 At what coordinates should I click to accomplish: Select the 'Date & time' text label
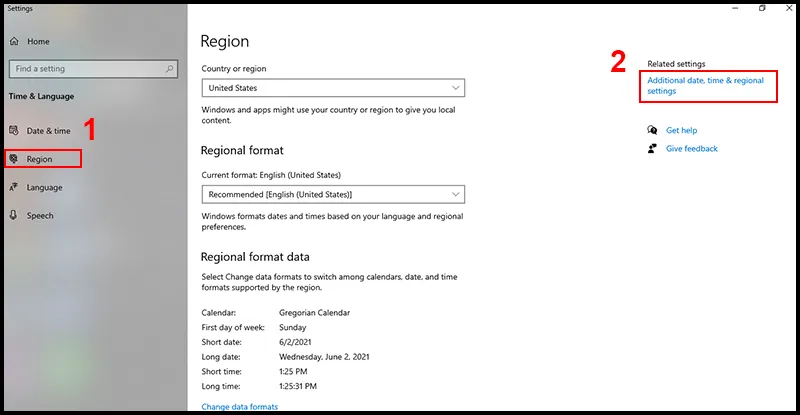click(48, 131)
